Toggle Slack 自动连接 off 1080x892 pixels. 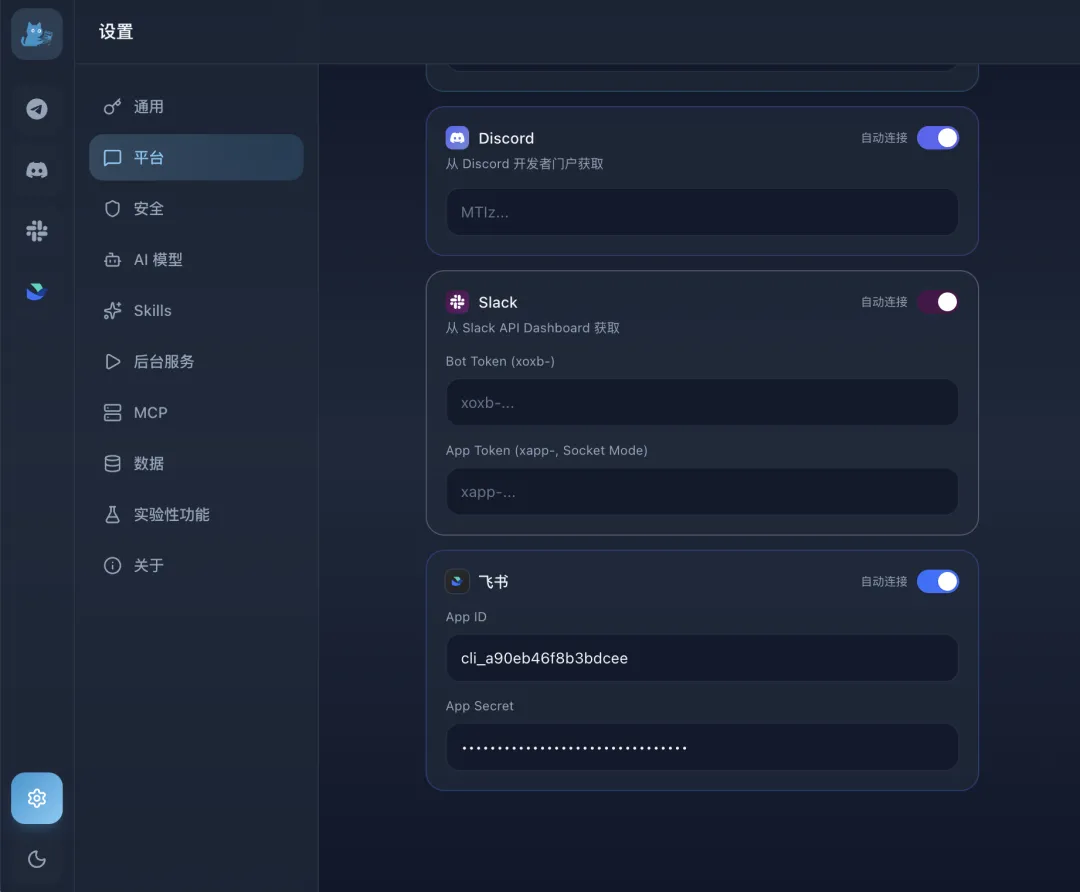tap(937, 302)
